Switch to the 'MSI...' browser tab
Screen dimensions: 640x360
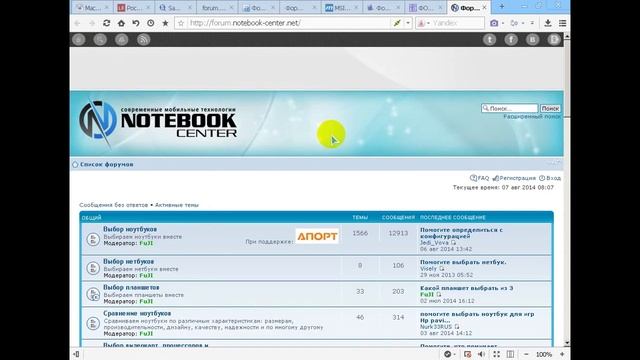tap(341, 7)
